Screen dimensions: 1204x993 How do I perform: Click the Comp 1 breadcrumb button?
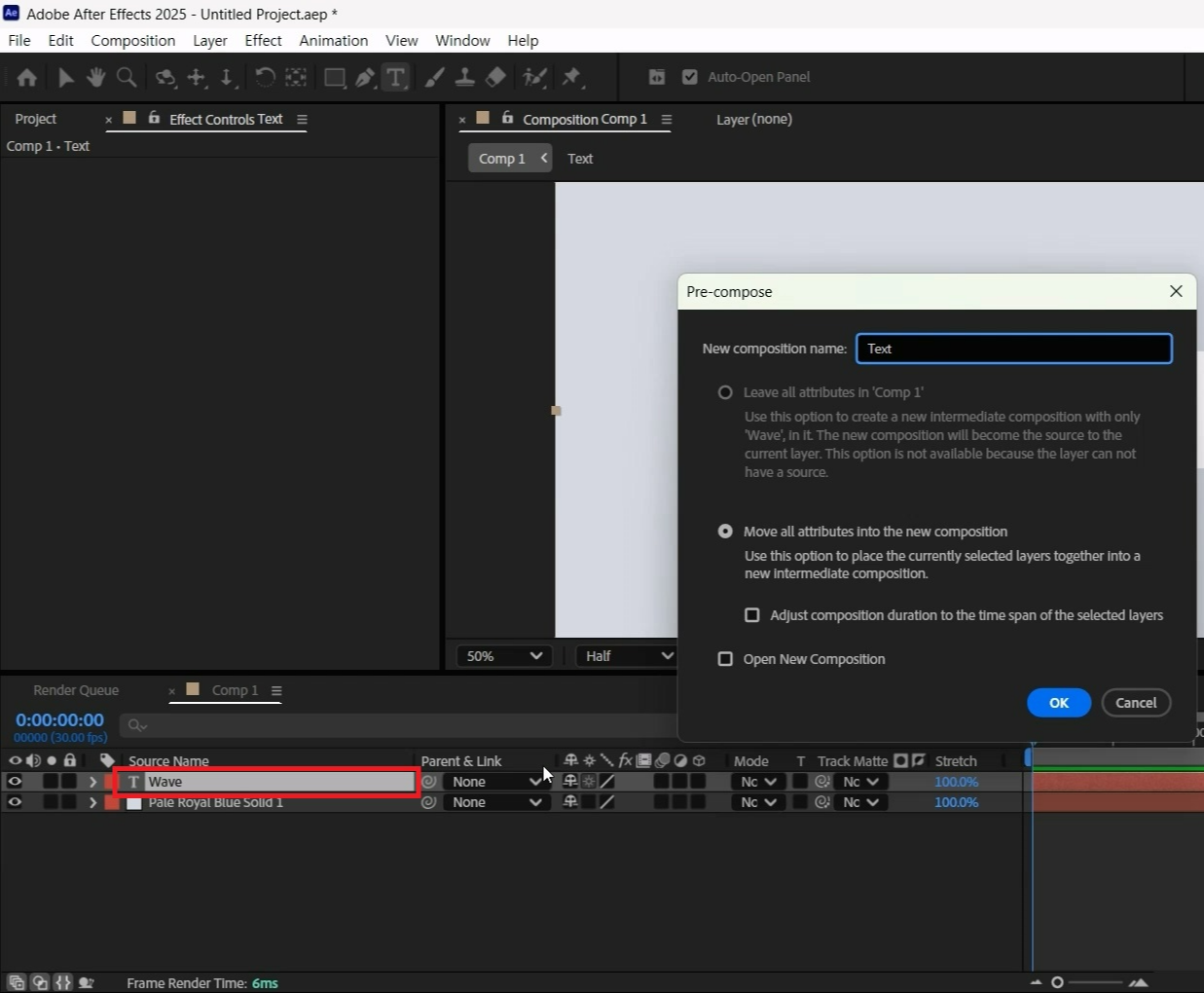(x=510, y=158)
